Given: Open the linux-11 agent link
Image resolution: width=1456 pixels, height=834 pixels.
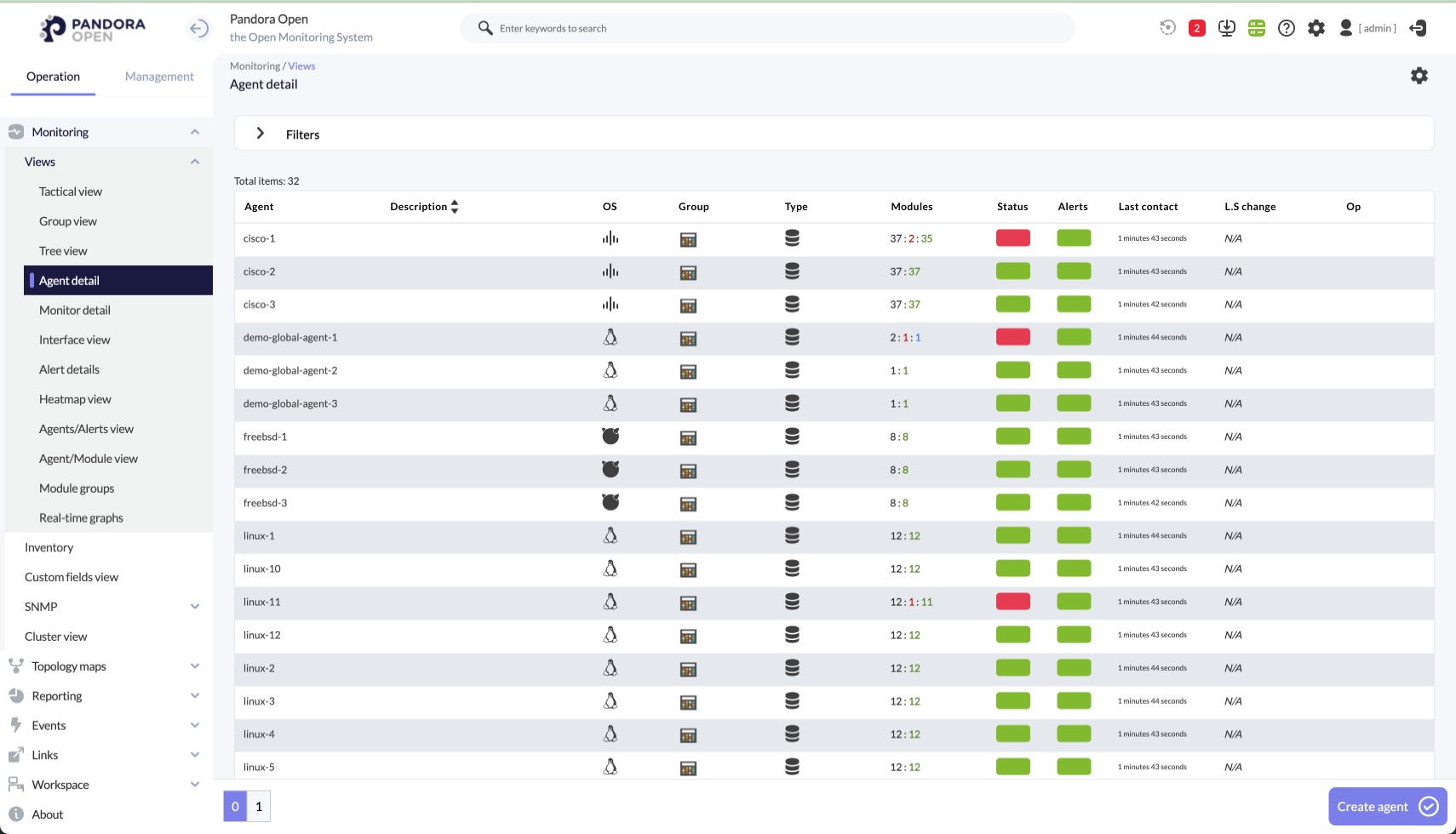Looking at the screenshot, I should pos(261,602).
